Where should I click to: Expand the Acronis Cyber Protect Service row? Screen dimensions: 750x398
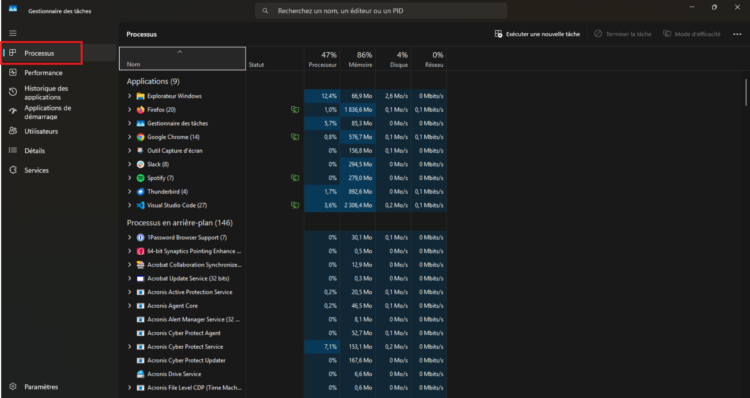(x=129, y=347)
